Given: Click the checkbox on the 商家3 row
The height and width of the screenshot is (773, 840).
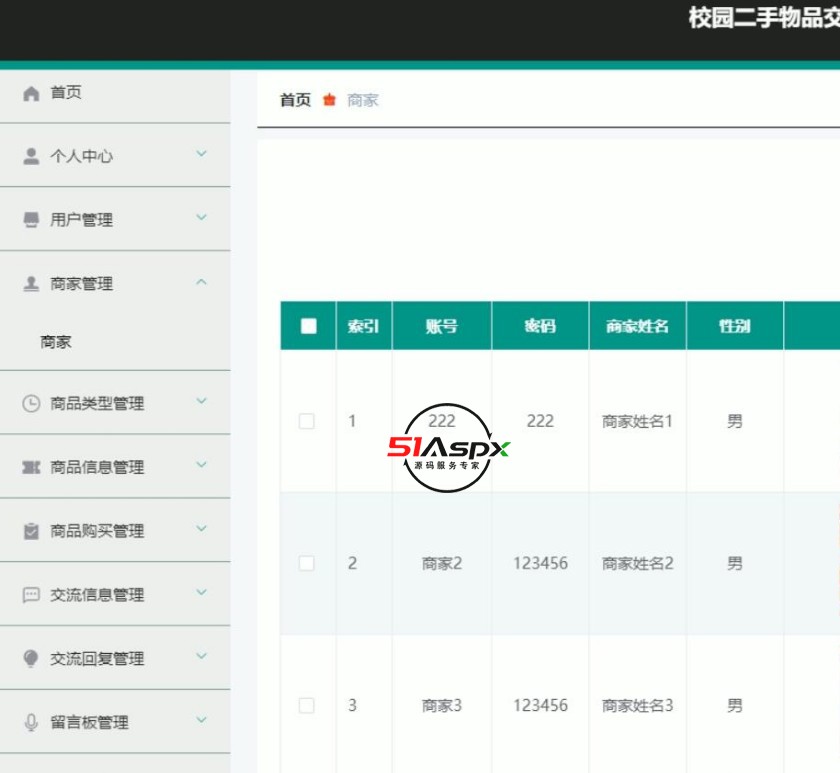Looking at the screenshot, I should [x=307, y=704].
